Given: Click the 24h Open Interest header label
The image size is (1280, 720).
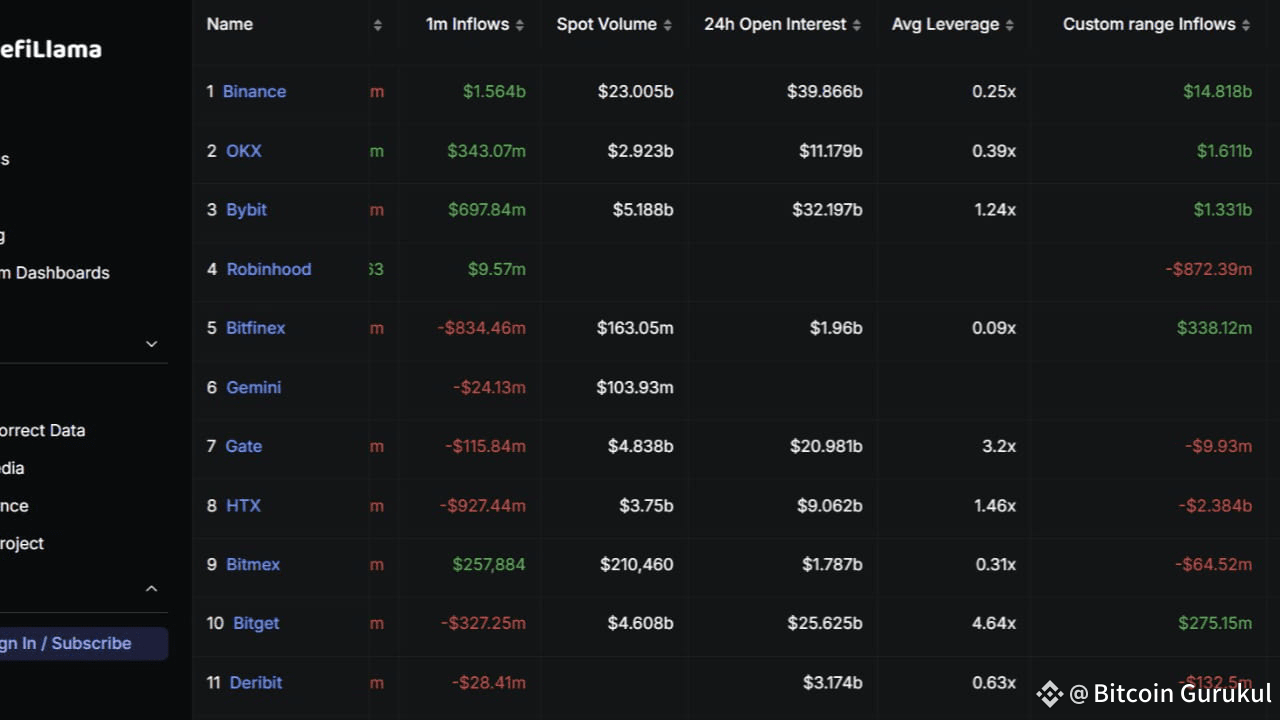Looking at the screenshot, I should [x=775, y=24].
